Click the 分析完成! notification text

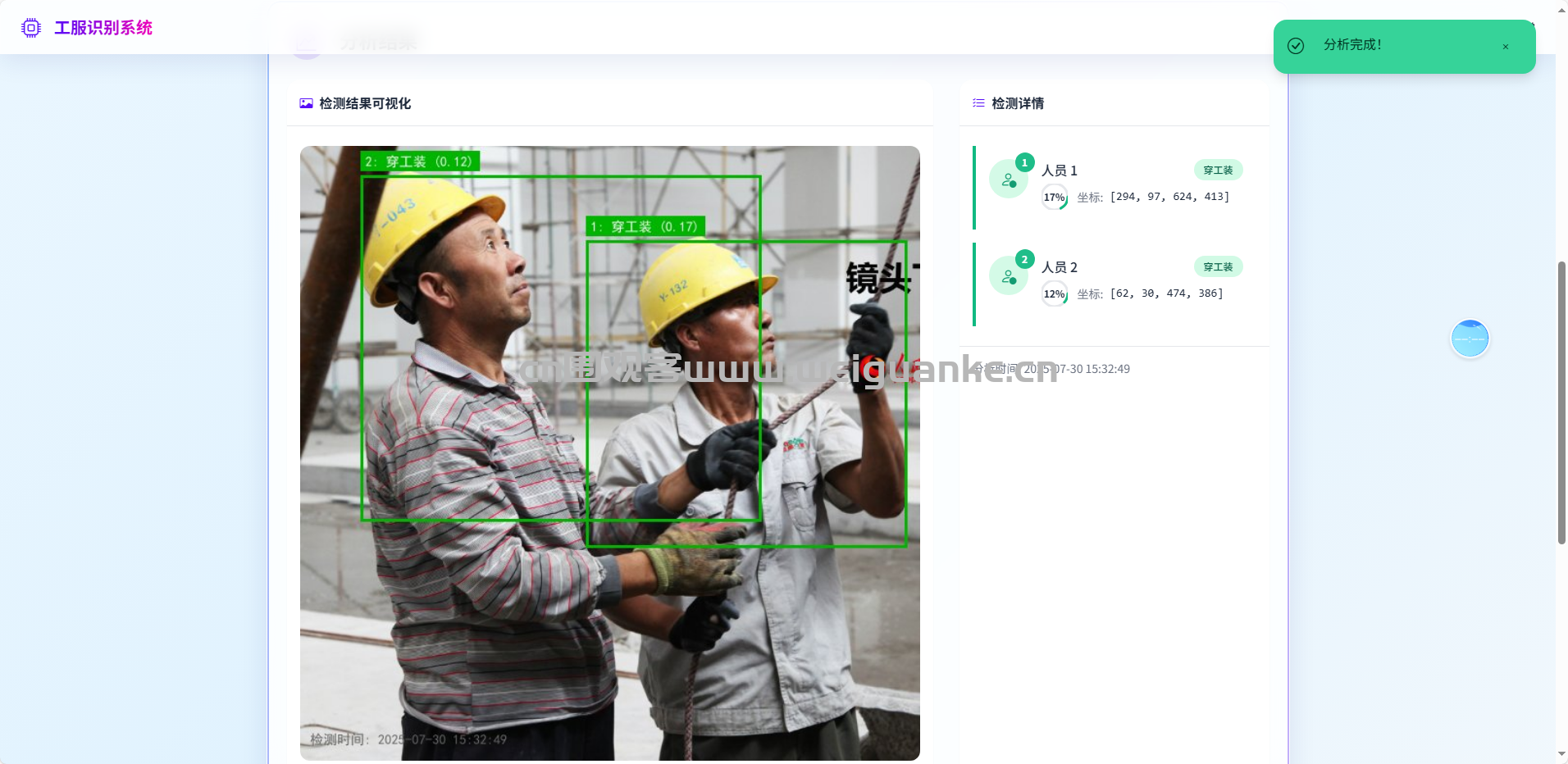[x=1352, y=45]
